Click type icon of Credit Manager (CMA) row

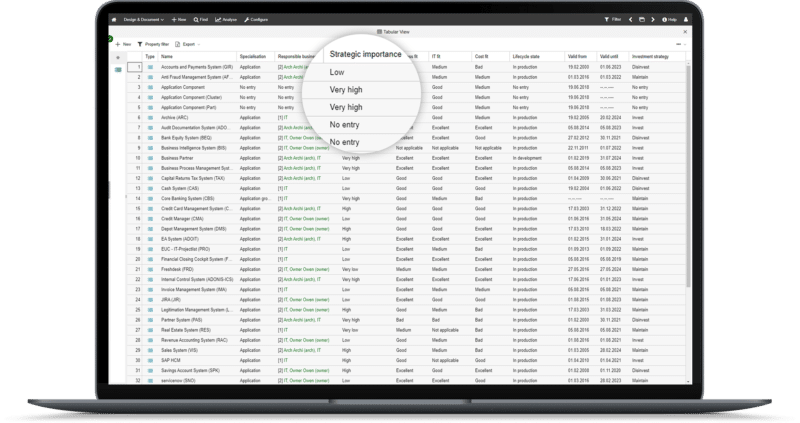[x=150, y=219]
